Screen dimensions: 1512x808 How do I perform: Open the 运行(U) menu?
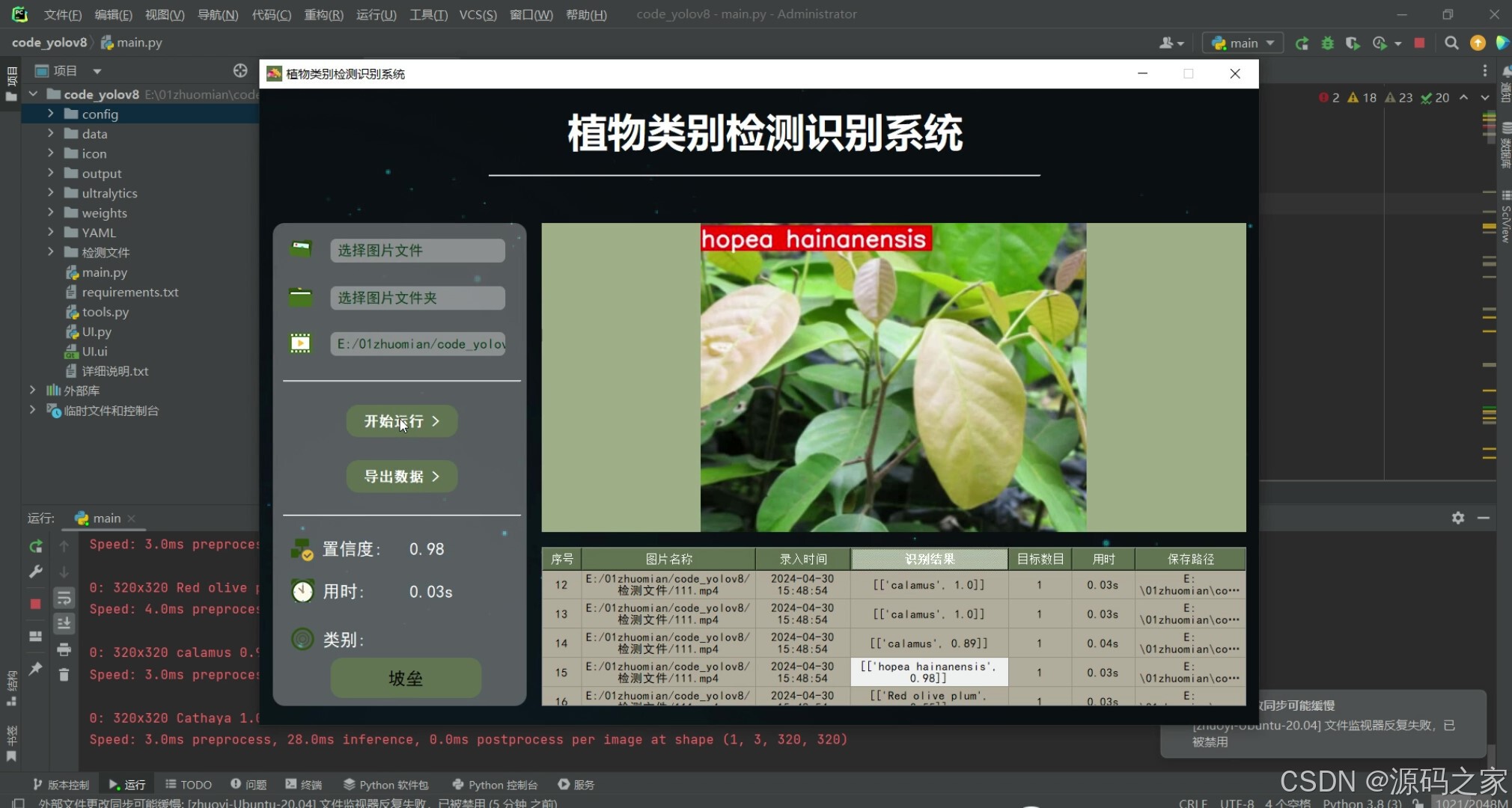tap(376, 14)
